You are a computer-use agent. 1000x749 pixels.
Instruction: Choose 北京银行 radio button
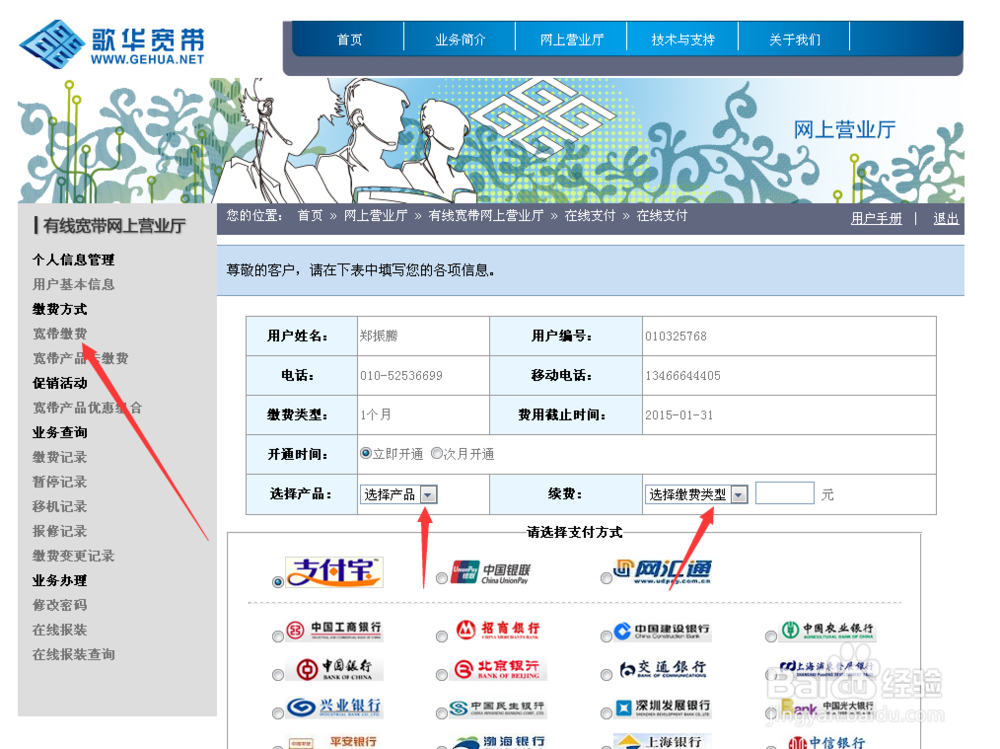[x=441, y=675]
